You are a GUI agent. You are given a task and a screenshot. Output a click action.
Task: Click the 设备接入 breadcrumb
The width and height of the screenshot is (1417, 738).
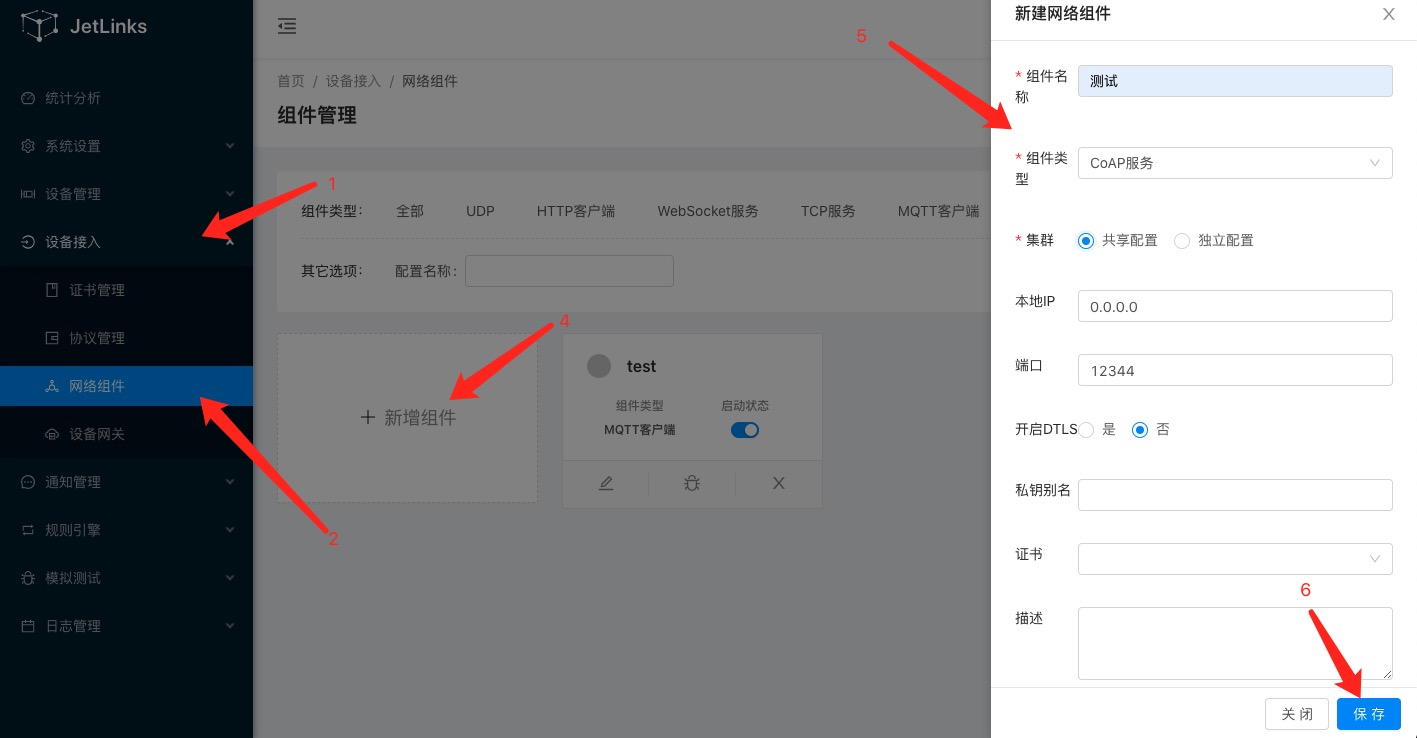pos(353,81)
